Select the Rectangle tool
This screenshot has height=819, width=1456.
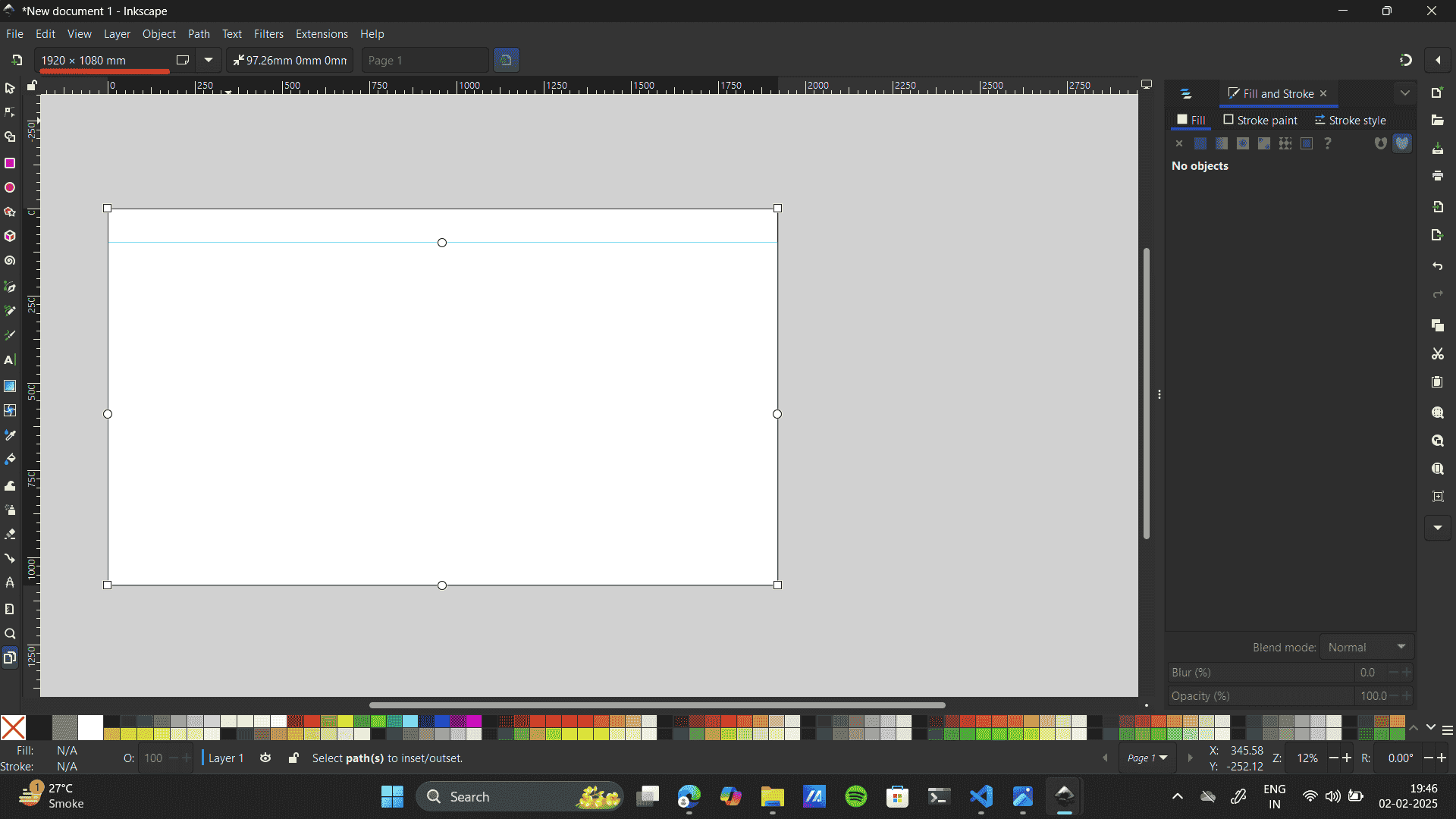coord(10,163)
